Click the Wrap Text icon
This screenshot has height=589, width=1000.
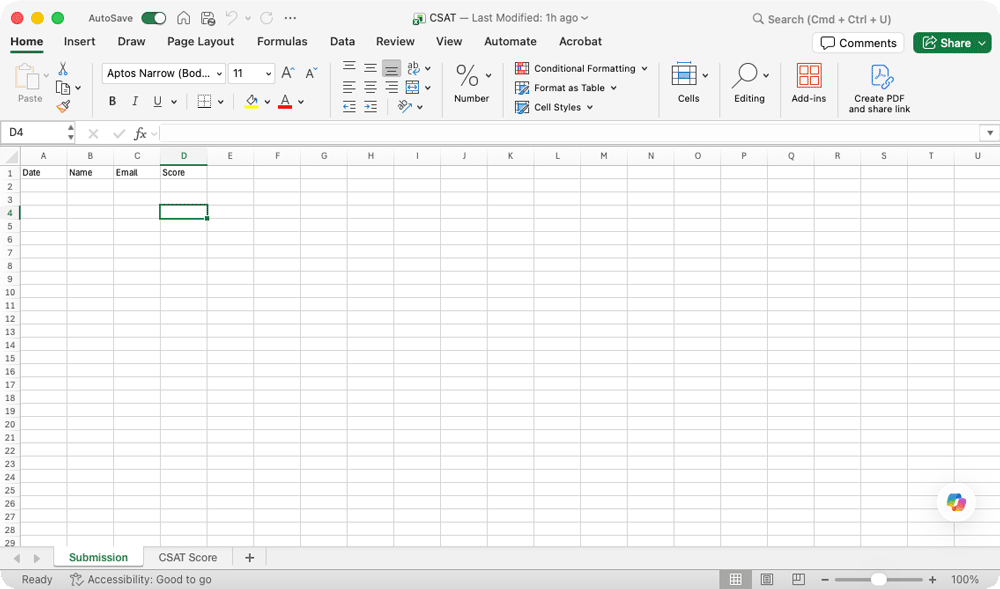point(413,68)
